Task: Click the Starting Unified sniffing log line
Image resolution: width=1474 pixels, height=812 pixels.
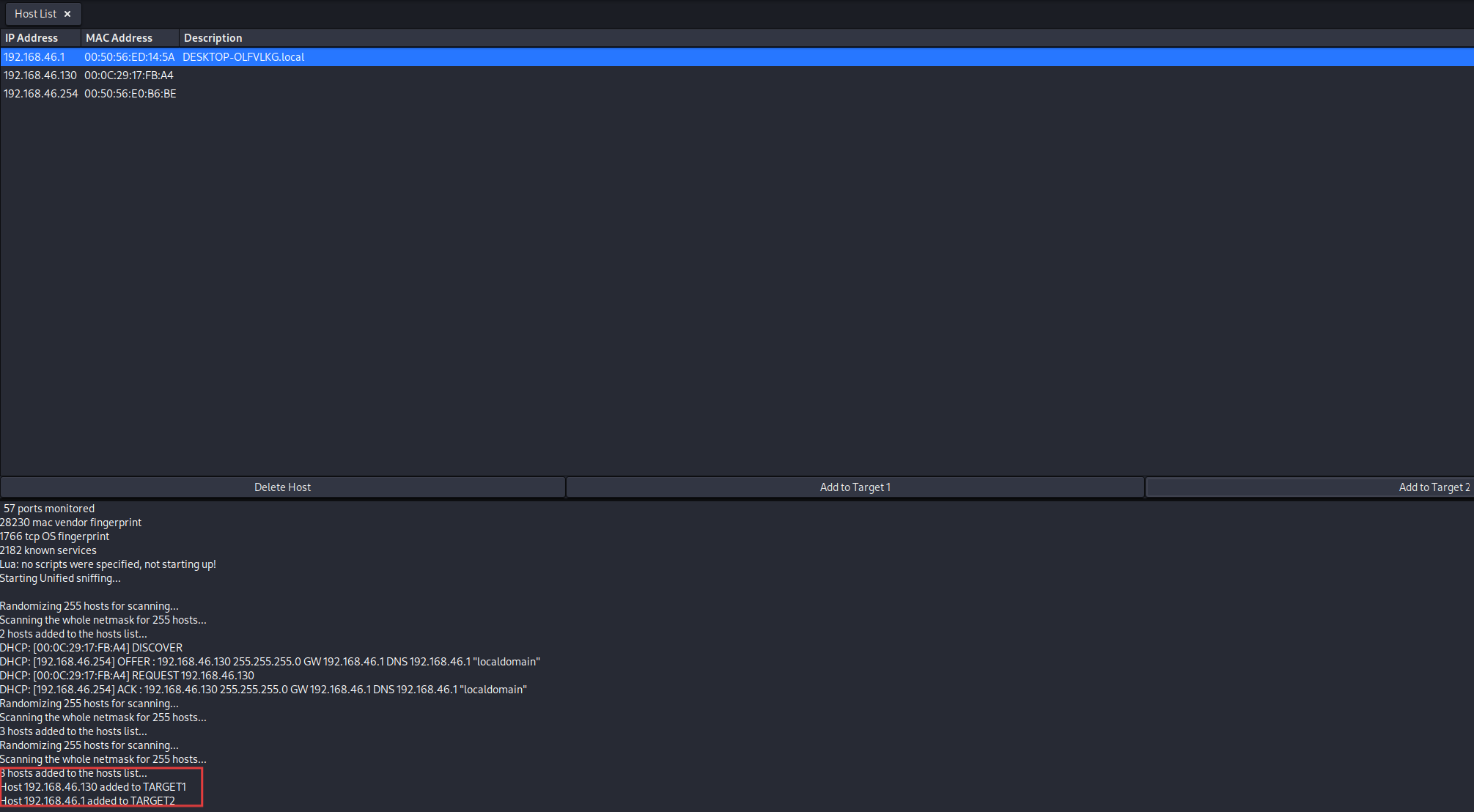Action: (60, 578)
